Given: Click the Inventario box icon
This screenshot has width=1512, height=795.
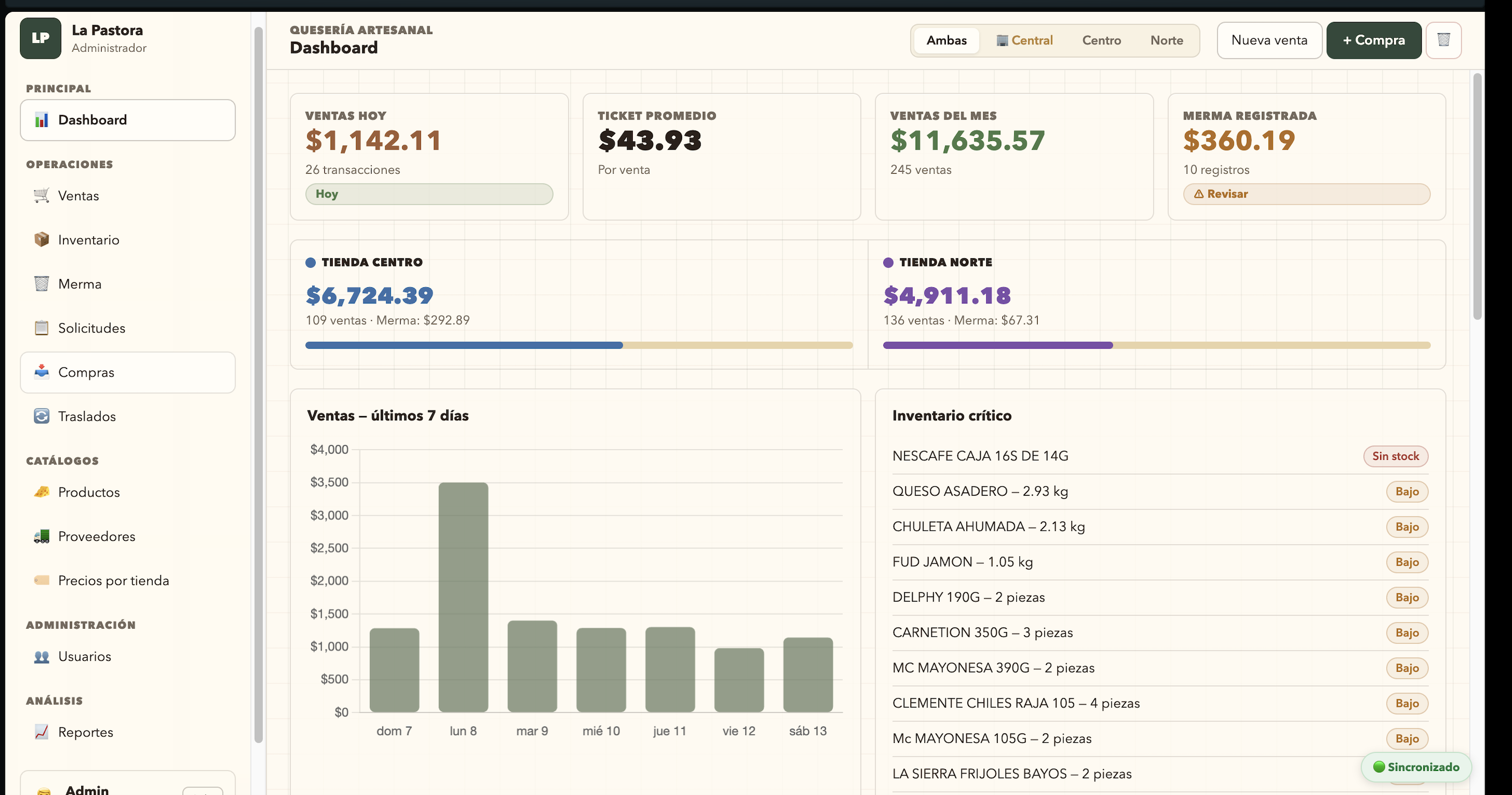Looking at the screenshot, I should tap(41, 239).
